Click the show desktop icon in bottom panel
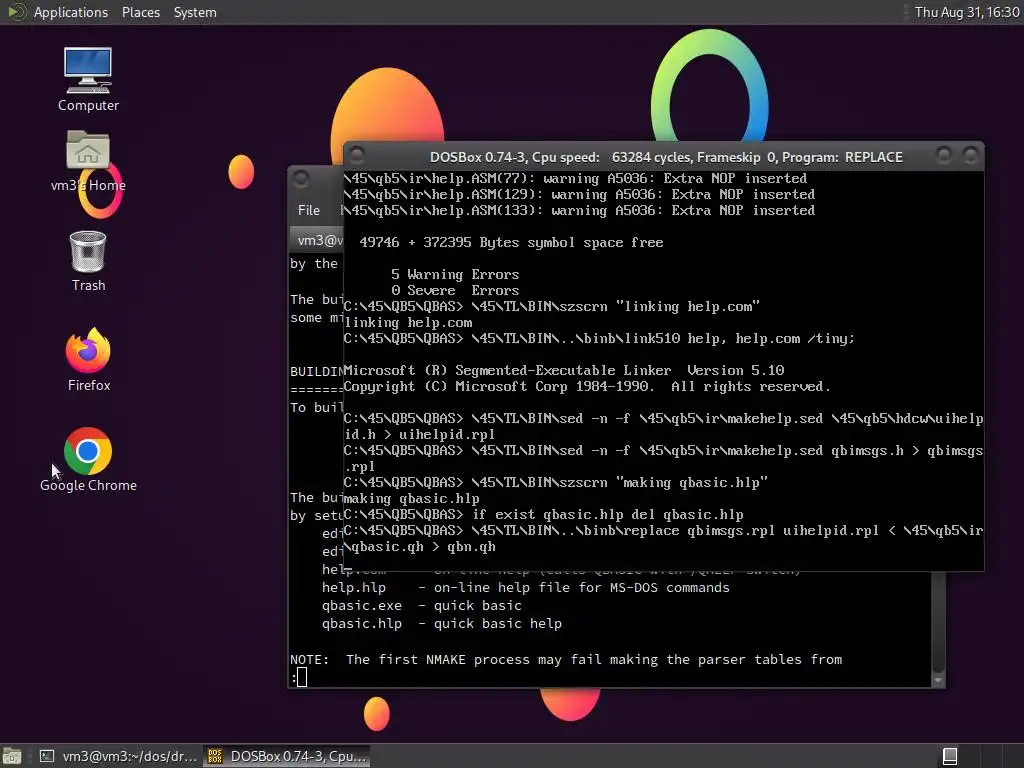Screen dimensions: 1024x768 (x=12, y=756)
